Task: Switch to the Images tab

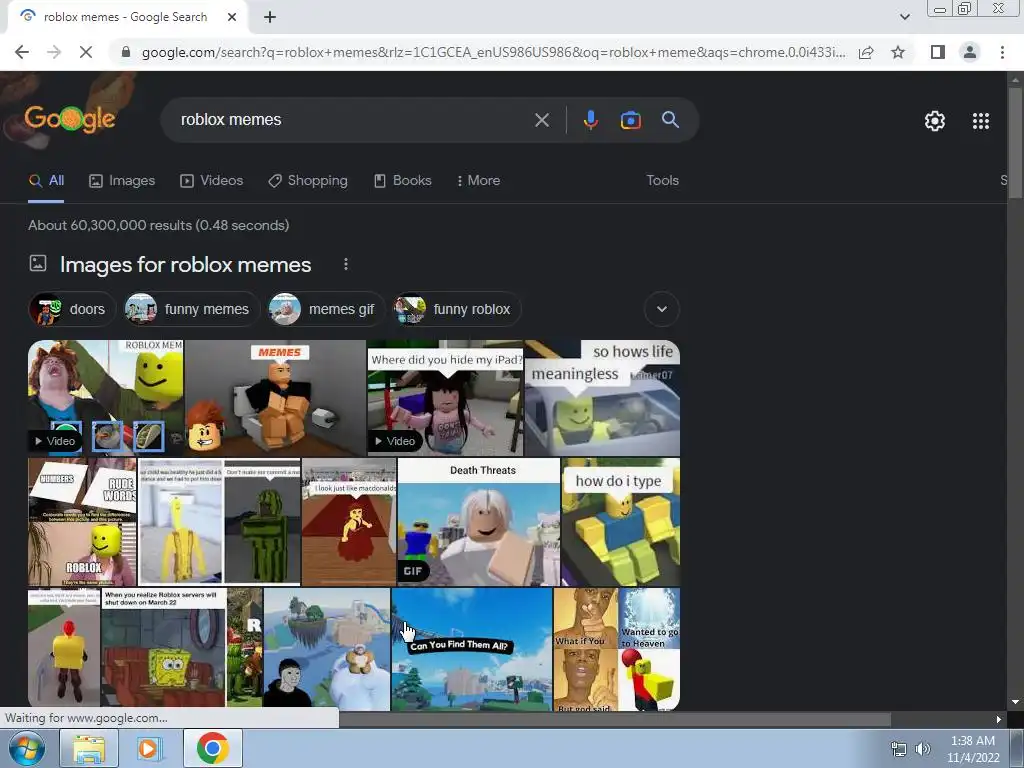Action: point(122,181)
